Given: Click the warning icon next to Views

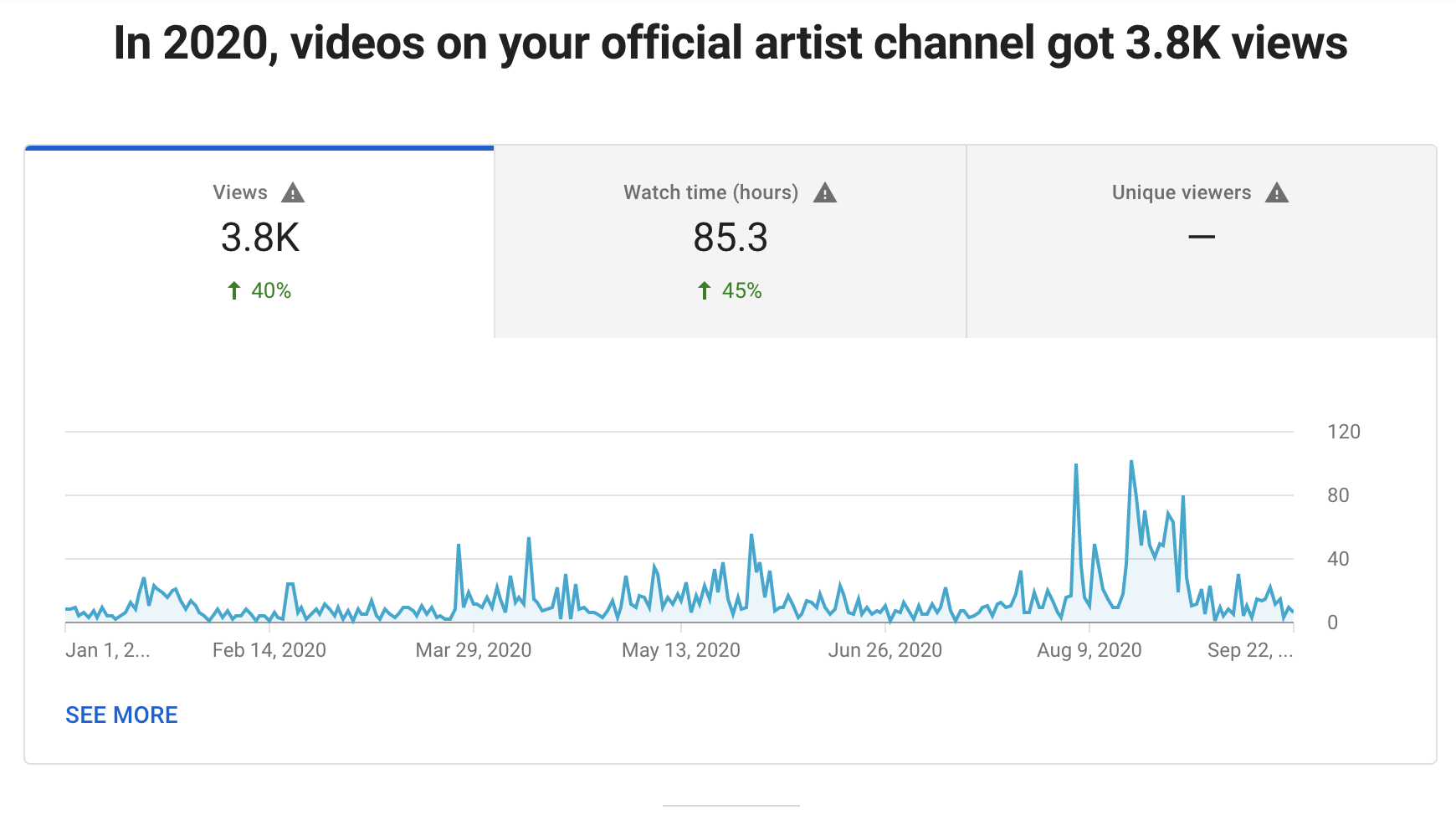Looking at the screenshot, I should pos(293,193).
